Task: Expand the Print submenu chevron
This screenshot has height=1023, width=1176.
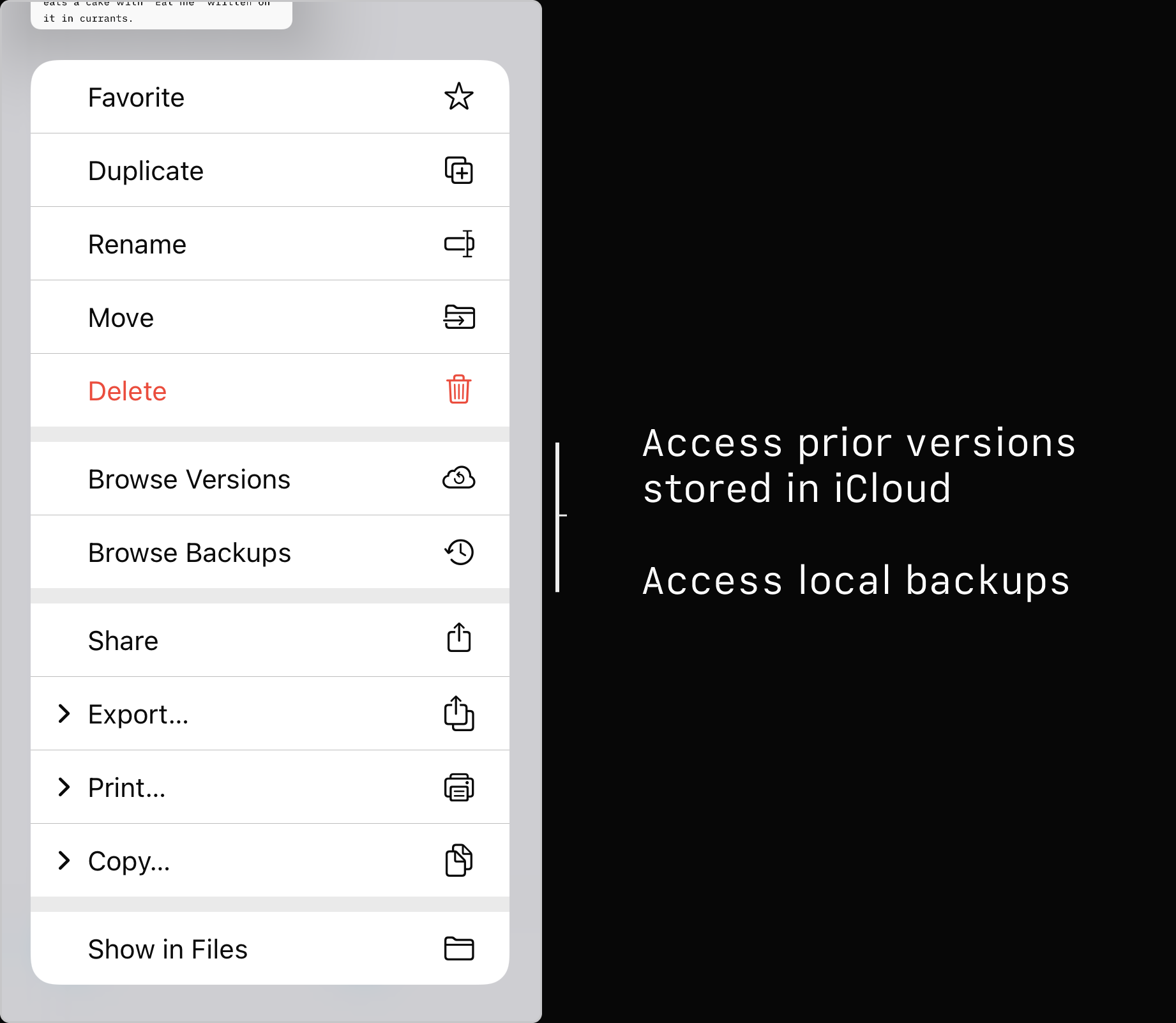Action: [64, 787]
